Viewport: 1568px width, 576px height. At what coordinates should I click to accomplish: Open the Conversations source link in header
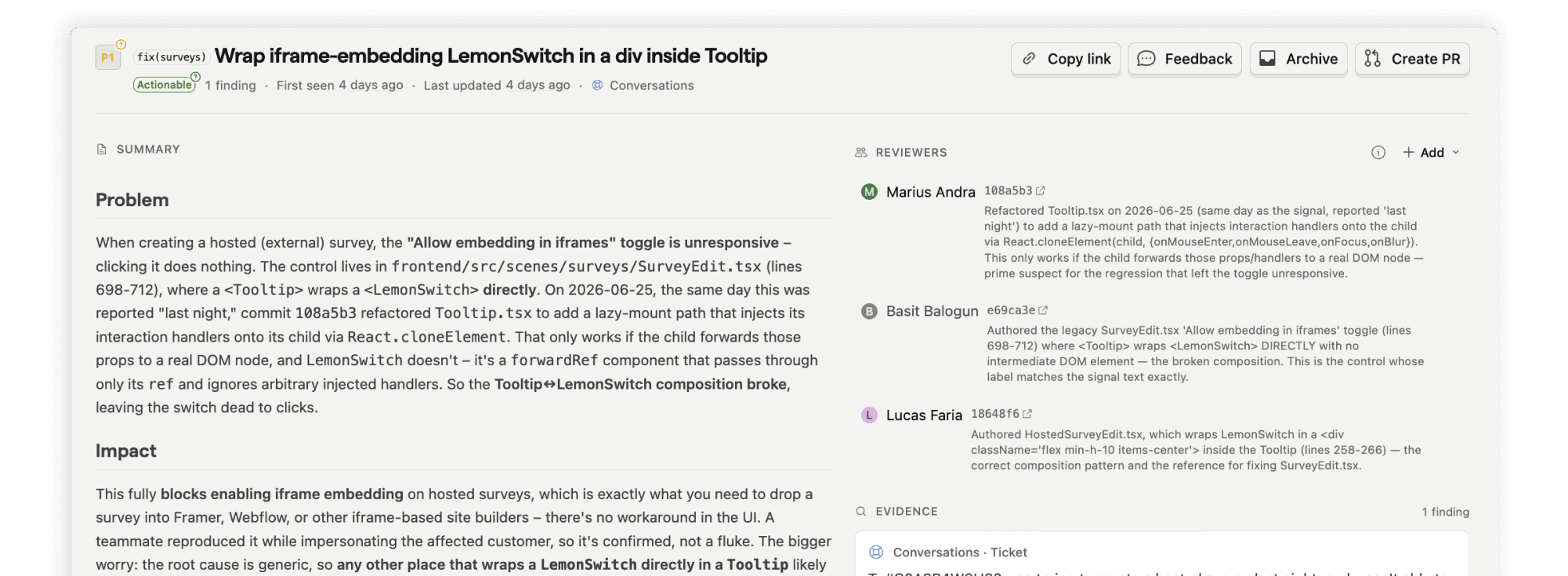651,85
